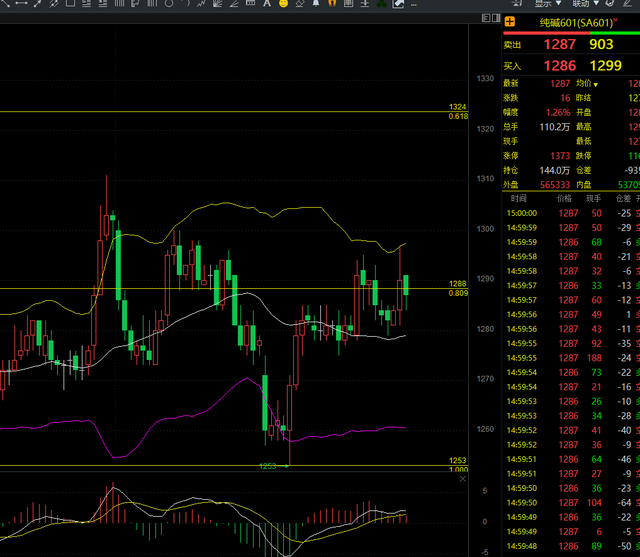The width and height of the screenshot is (640, 557).
Task: Select the horizontal segment drawing tool
Action: click(x=21, y=3)
